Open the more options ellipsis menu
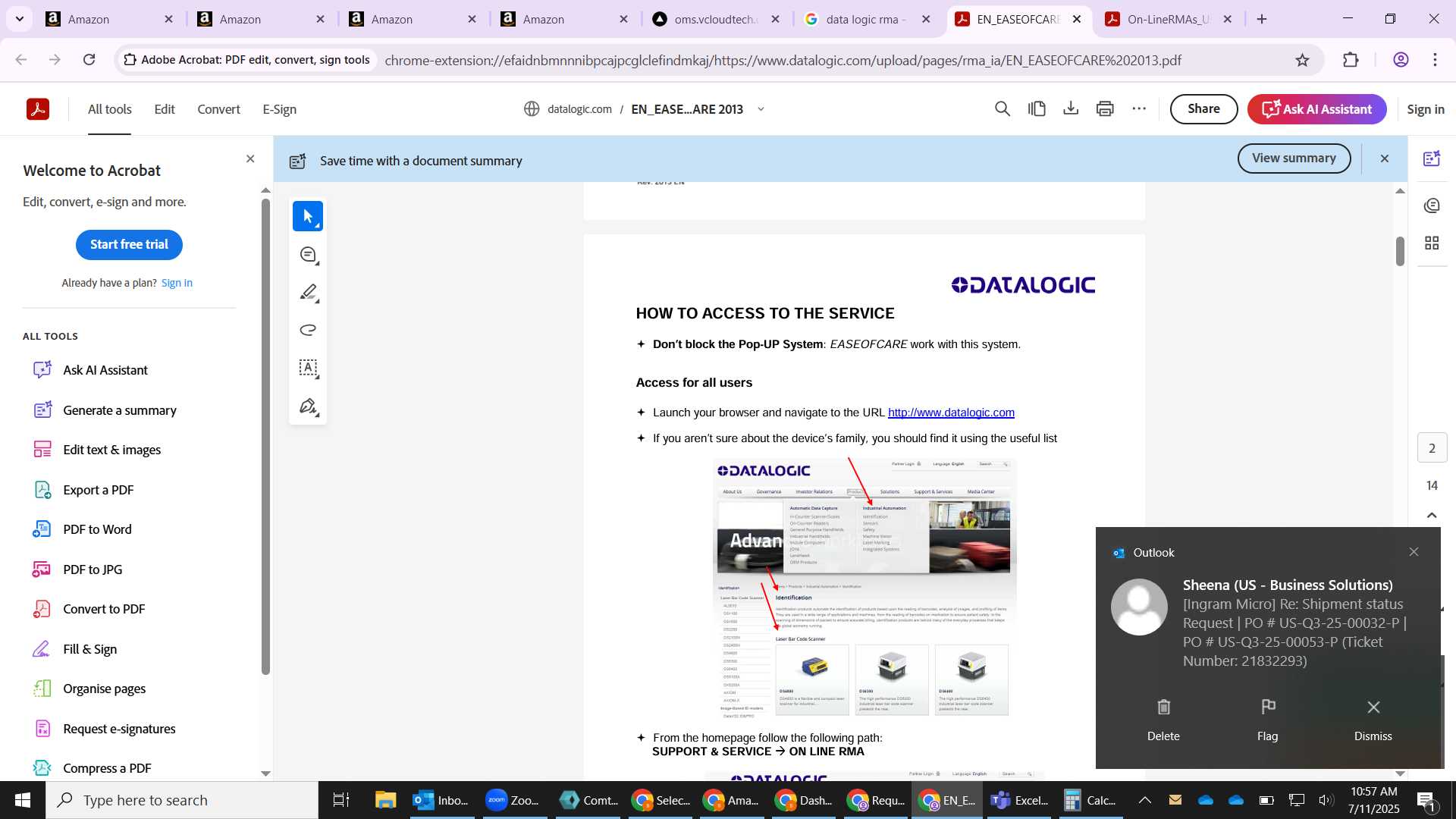 (1139, 109)
